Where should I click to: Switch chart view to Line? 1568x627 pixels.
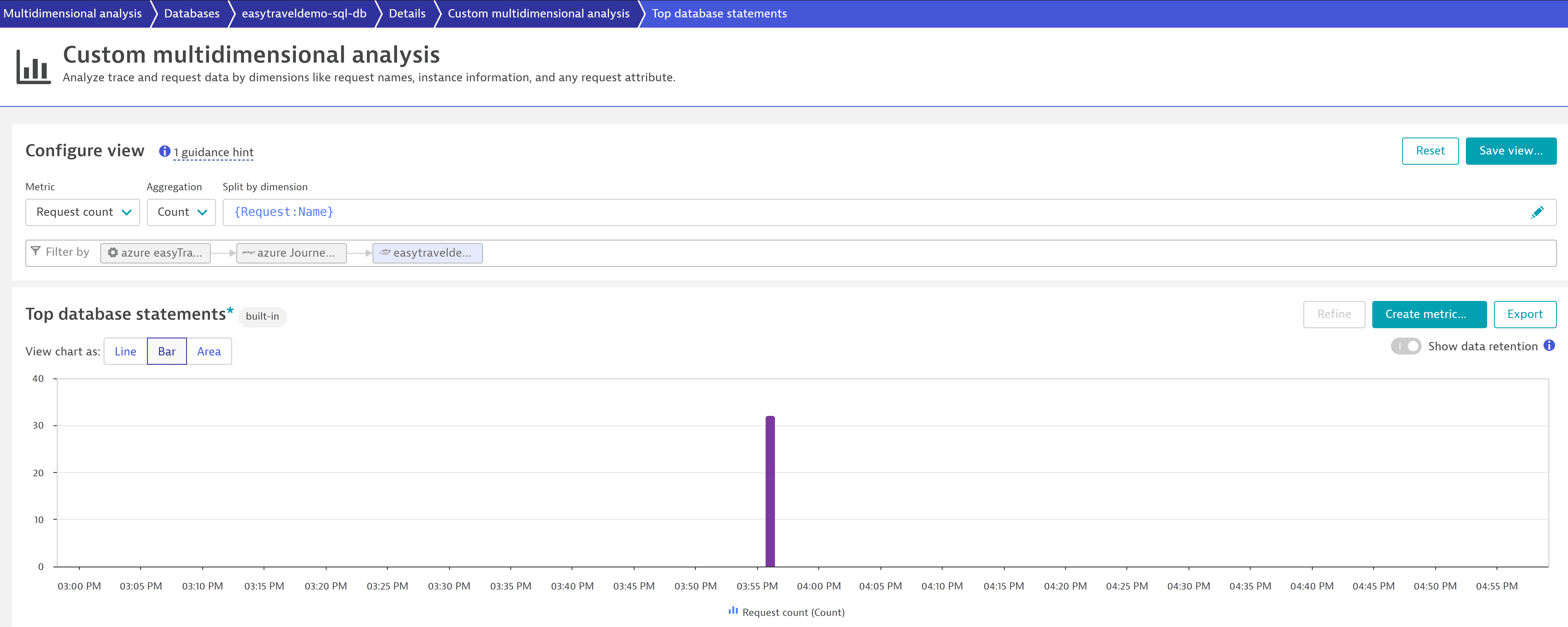(125, 351)
